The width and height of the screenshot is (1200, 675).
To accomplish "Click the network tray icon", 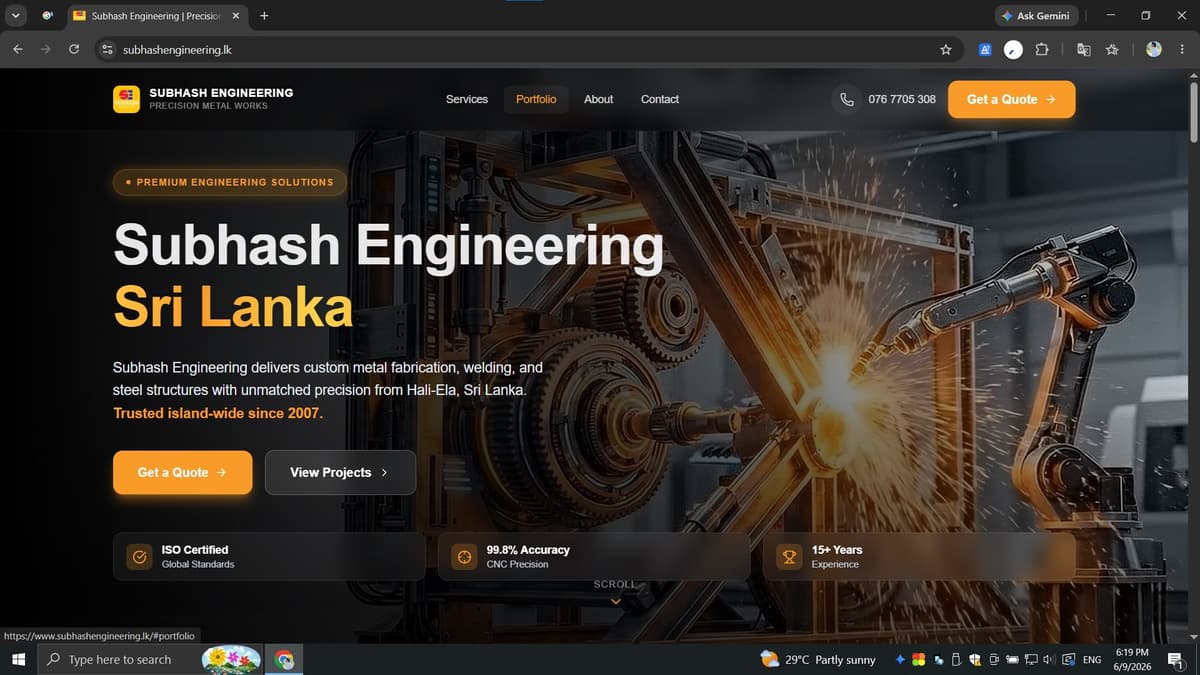I will (x=1031, y=660).
